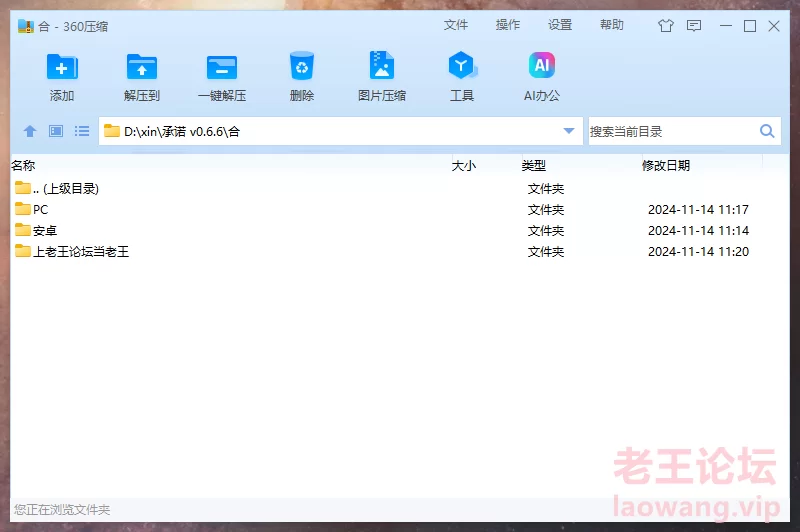
Task: Select the 上老王论坛当老王 folder icon
Action: tap(22, 250)
